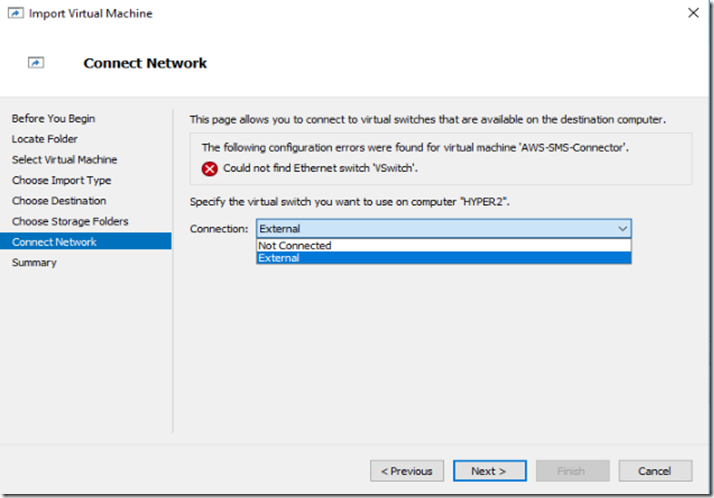Screen dimensions: 714x498
Task: Go to the Summary step
Action: click(34, 263)
